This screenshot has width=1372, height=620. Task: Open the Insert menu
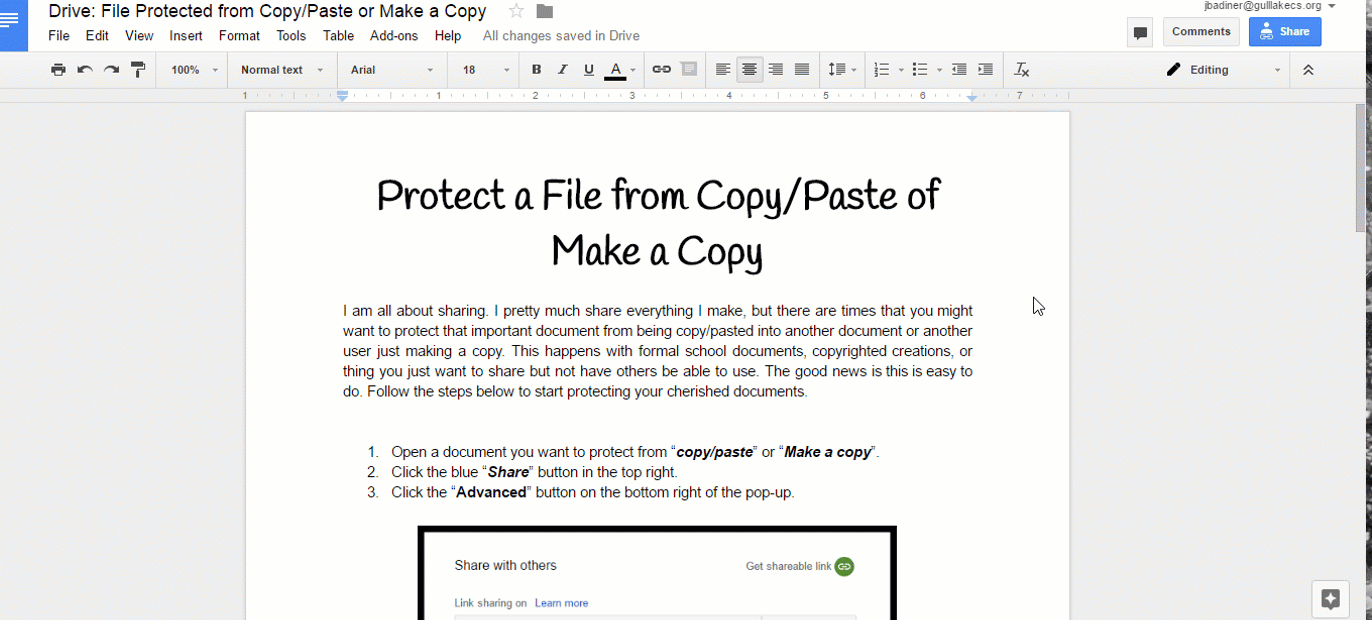click(186, 36)
